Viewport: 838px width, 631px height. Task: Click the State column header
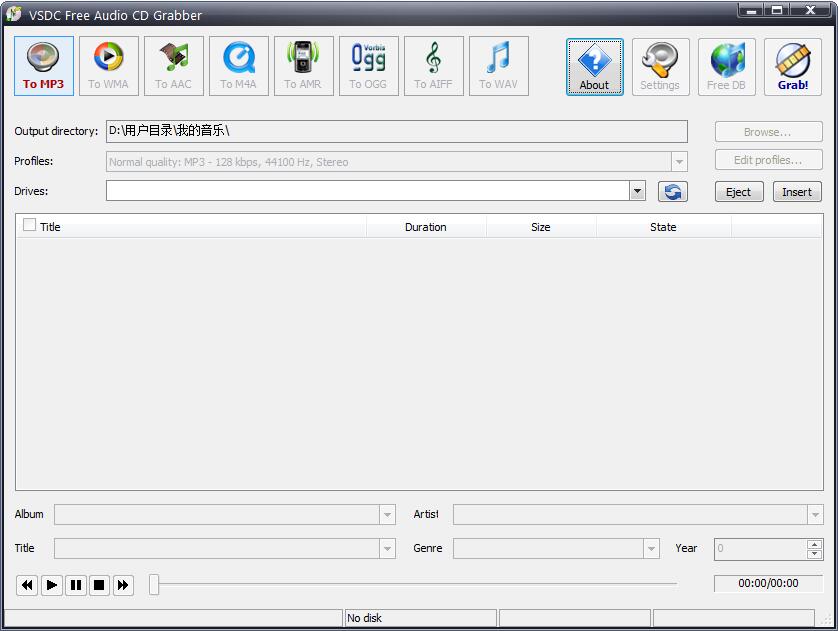click(x=663, y=227)
